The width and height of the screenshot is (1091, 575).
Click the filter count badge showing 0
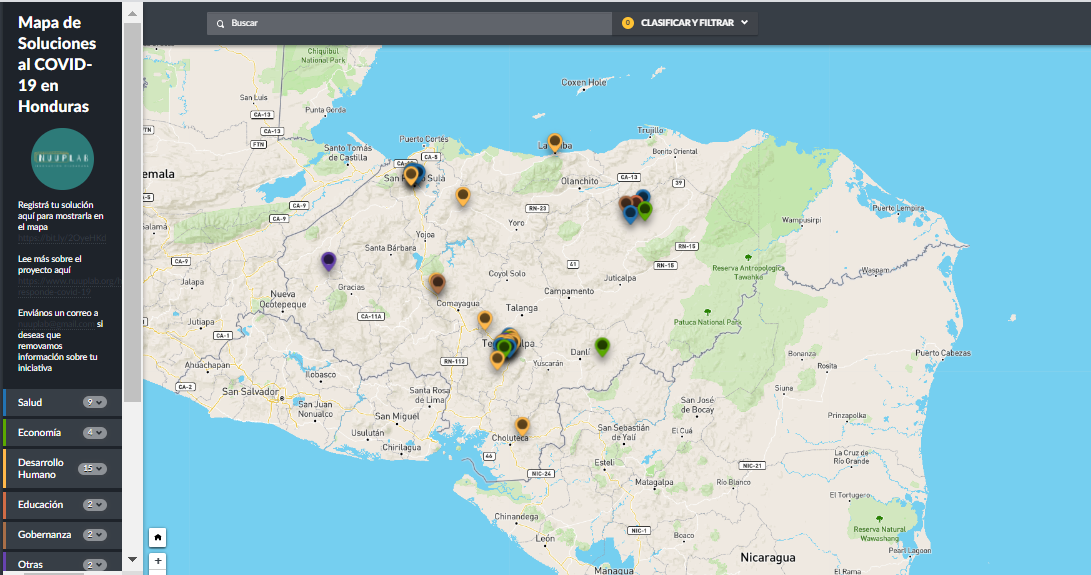pyautogui.click(x=628, y=23)
